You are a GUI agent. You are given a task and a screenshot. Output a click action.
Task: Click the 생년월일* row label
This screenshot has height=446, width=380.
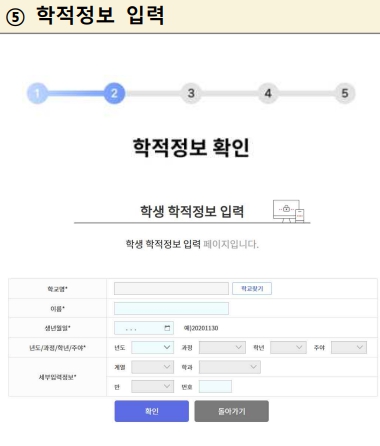click(x=57, y=328)
